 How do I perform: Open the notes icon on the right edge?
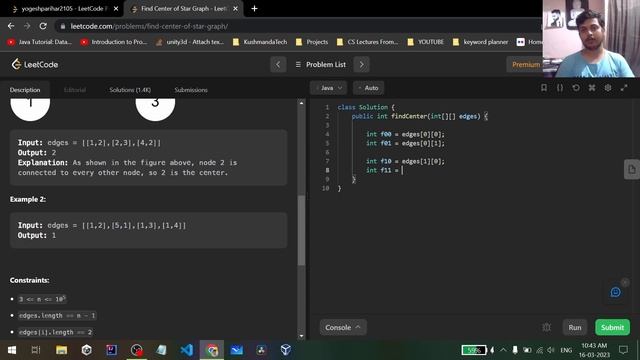631,169
